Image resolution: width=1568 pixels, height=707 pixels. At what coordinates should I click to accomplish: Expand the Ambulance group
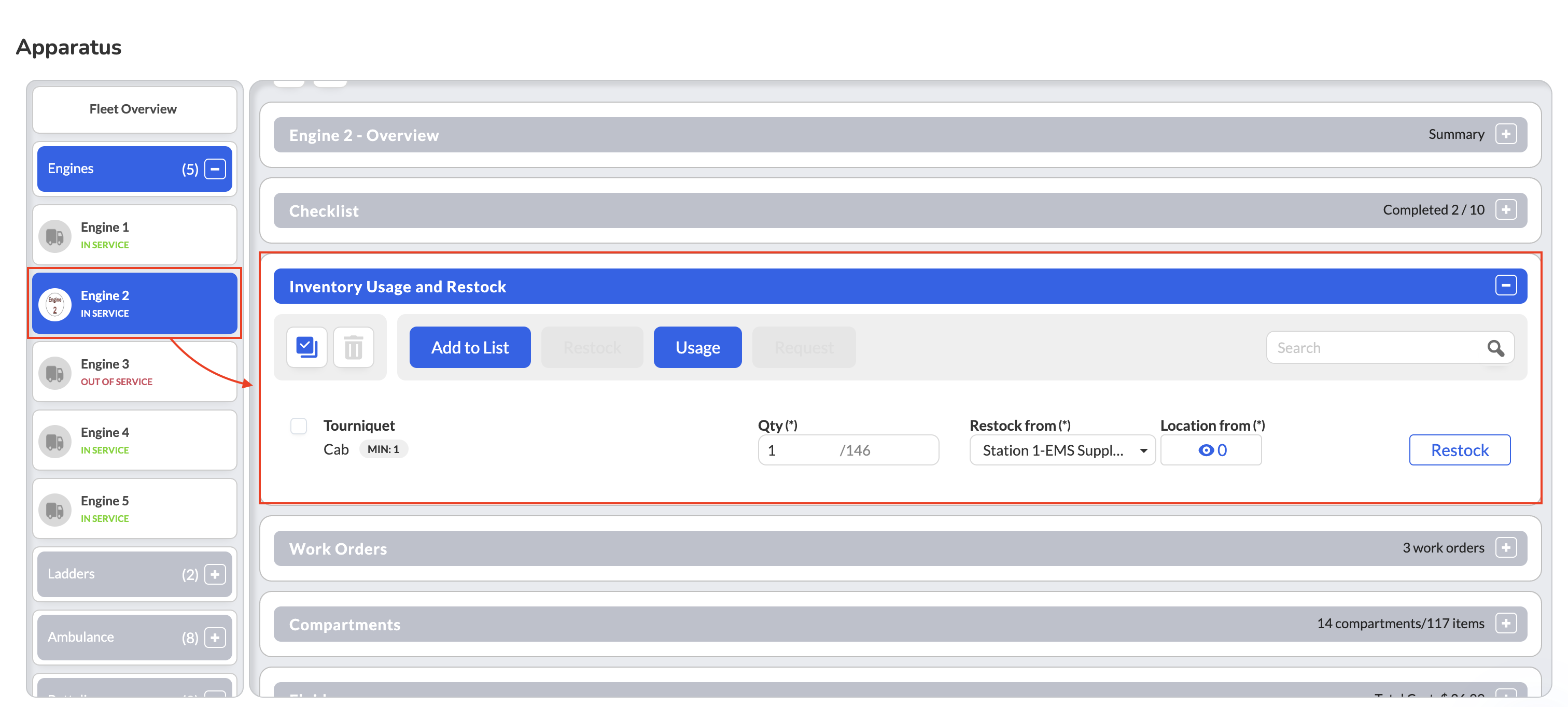[x=215, y=638]
